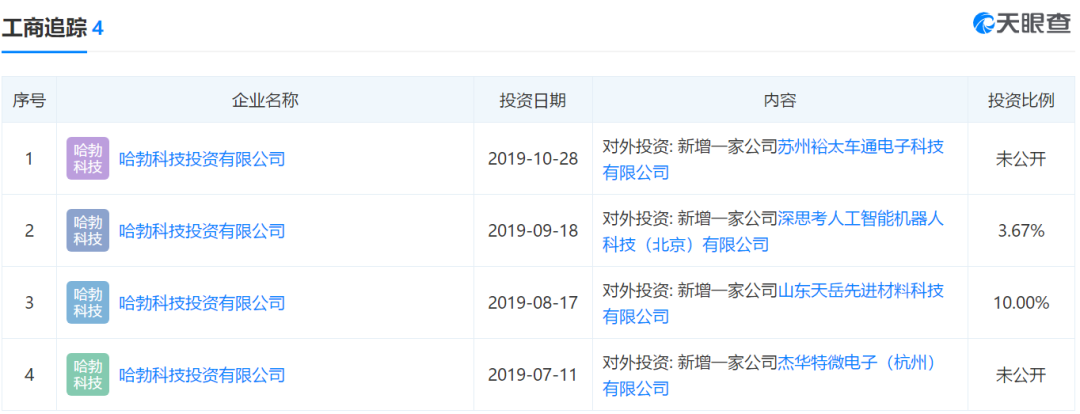Click the 序号 column header

pos(29,100)
